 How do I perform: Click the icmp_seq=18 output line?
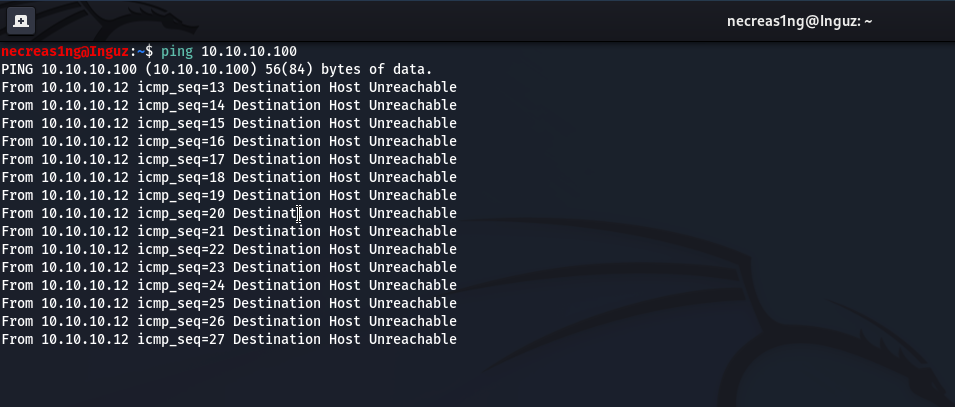coord(228,177)
